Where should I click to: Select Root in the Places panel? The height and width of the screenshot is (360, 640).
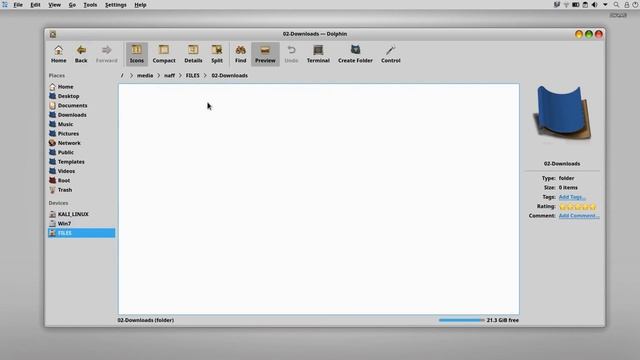81,180
